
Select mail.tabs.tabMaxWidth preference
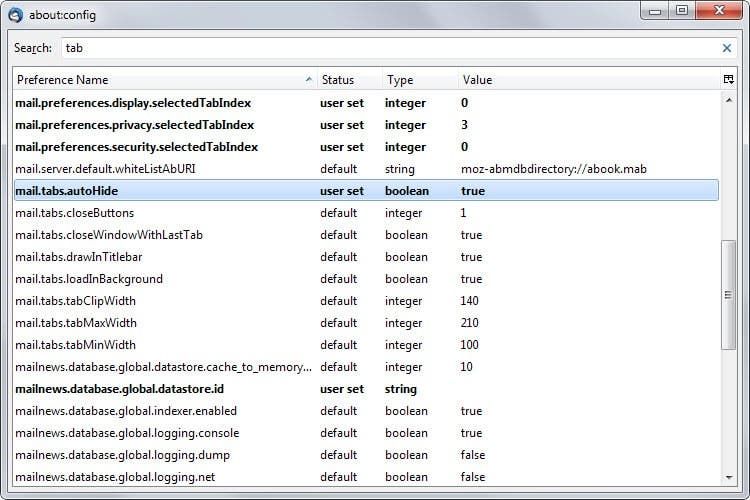pos(366,323)
